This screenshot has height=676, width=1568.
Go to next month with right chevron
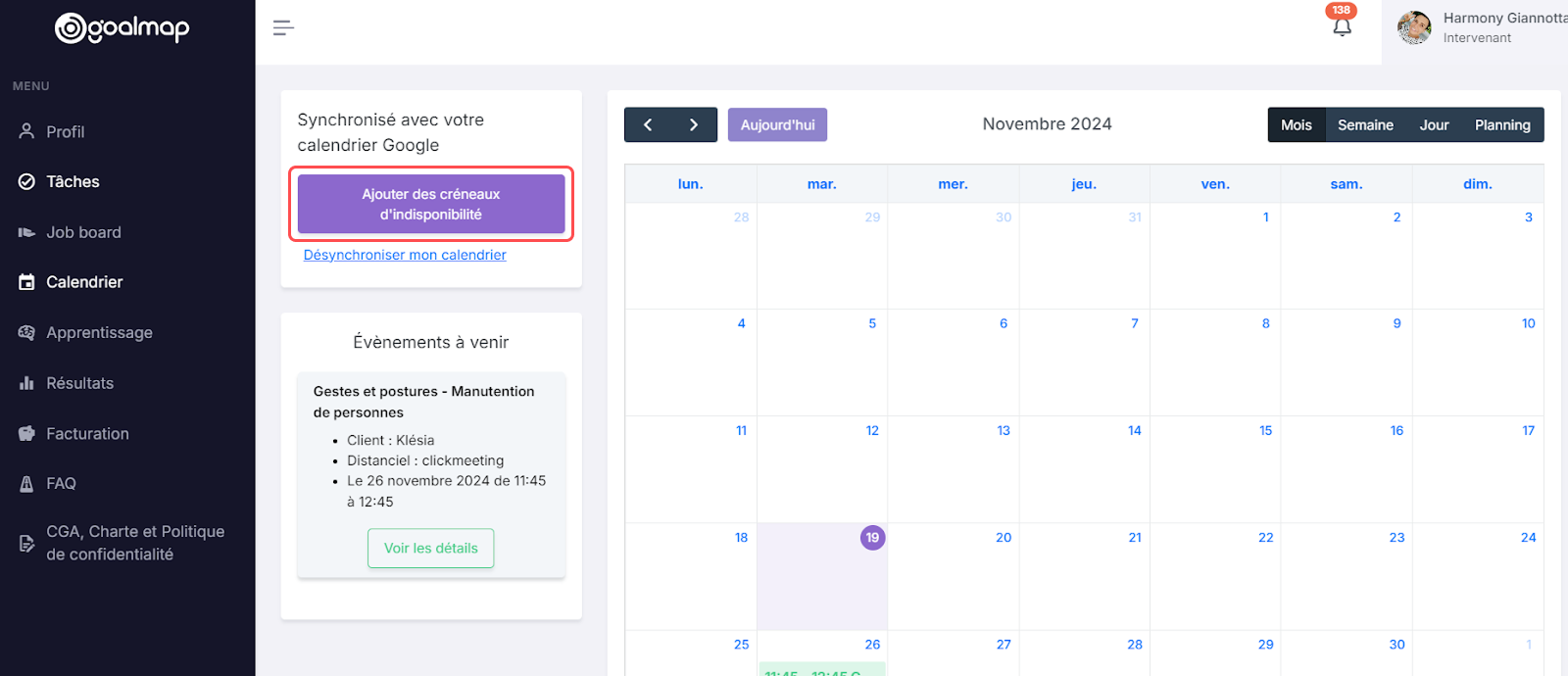click(x=694, y=124)
